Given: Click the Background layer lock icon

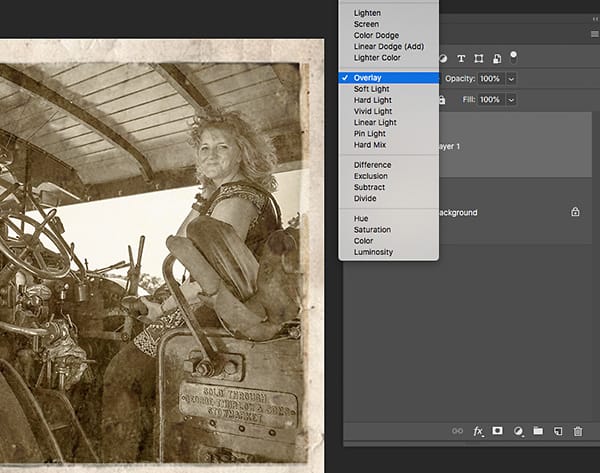Looking at the screenshot, I should pos(575,212).
